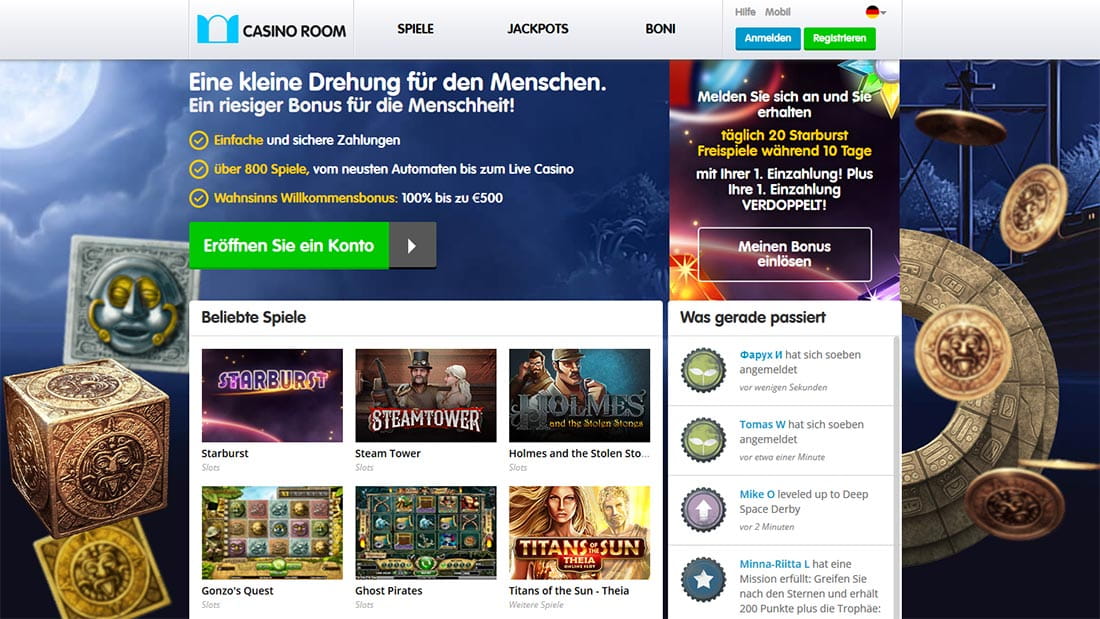Screen dimensions: 1100x619
Task: Click the checkmark beside Wahnsinns Willkommensbonus
Action: click(199, 198)
